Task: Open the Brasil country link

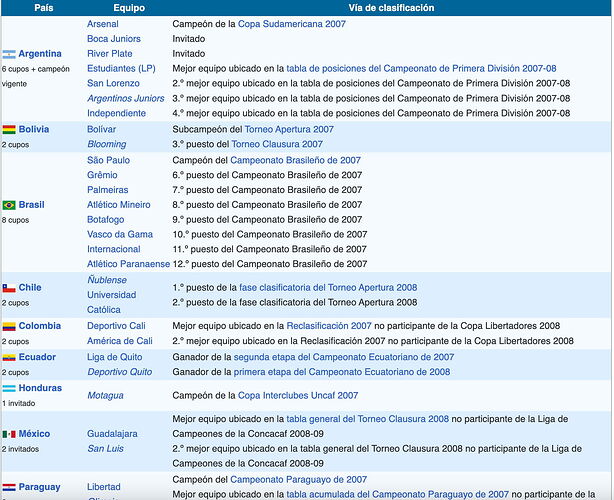Action: pos(31,205)
